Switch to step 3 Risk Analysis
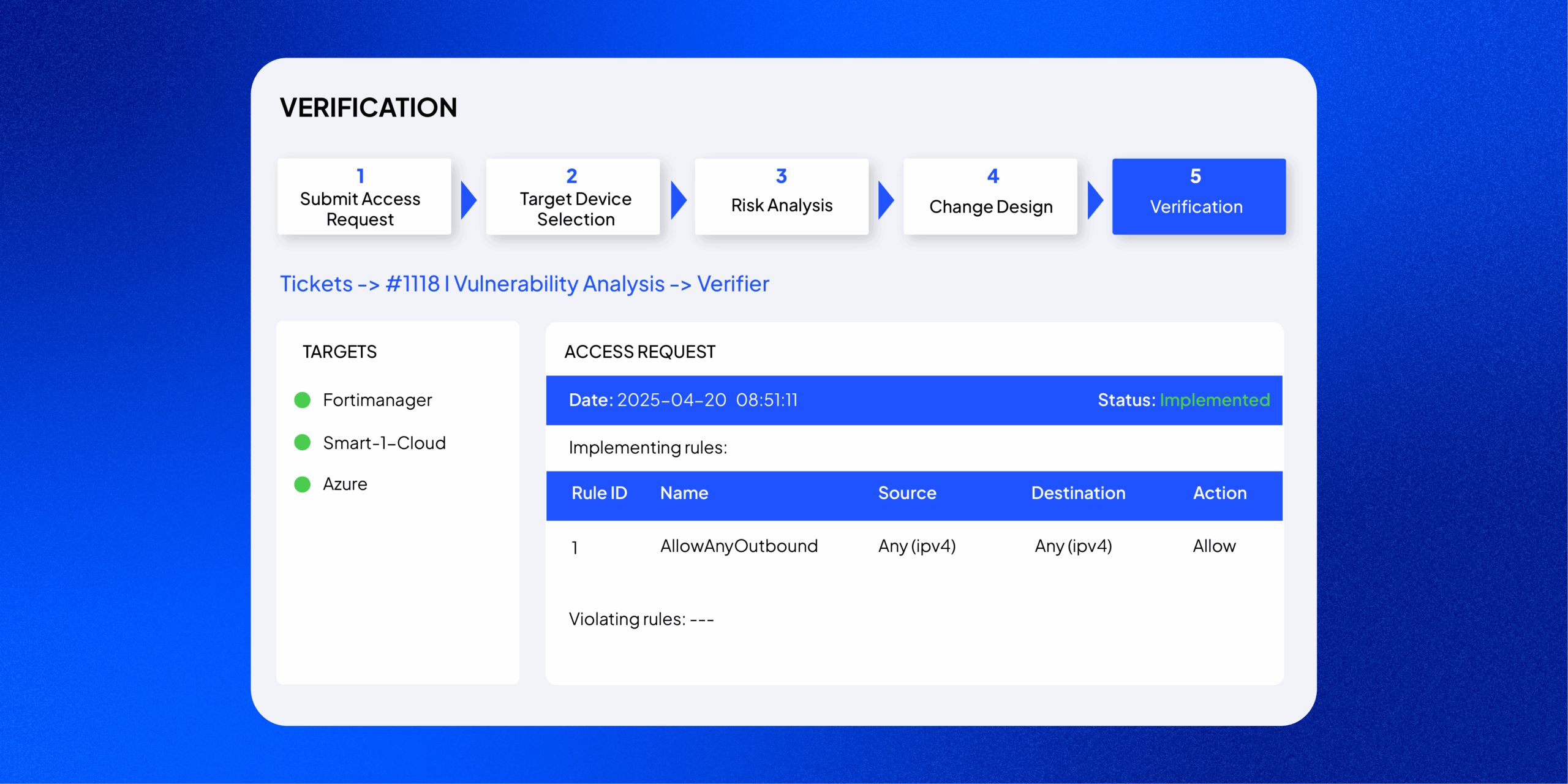Image resolution: width=1568 pixels, height=784 pixels. coord(782,197)
